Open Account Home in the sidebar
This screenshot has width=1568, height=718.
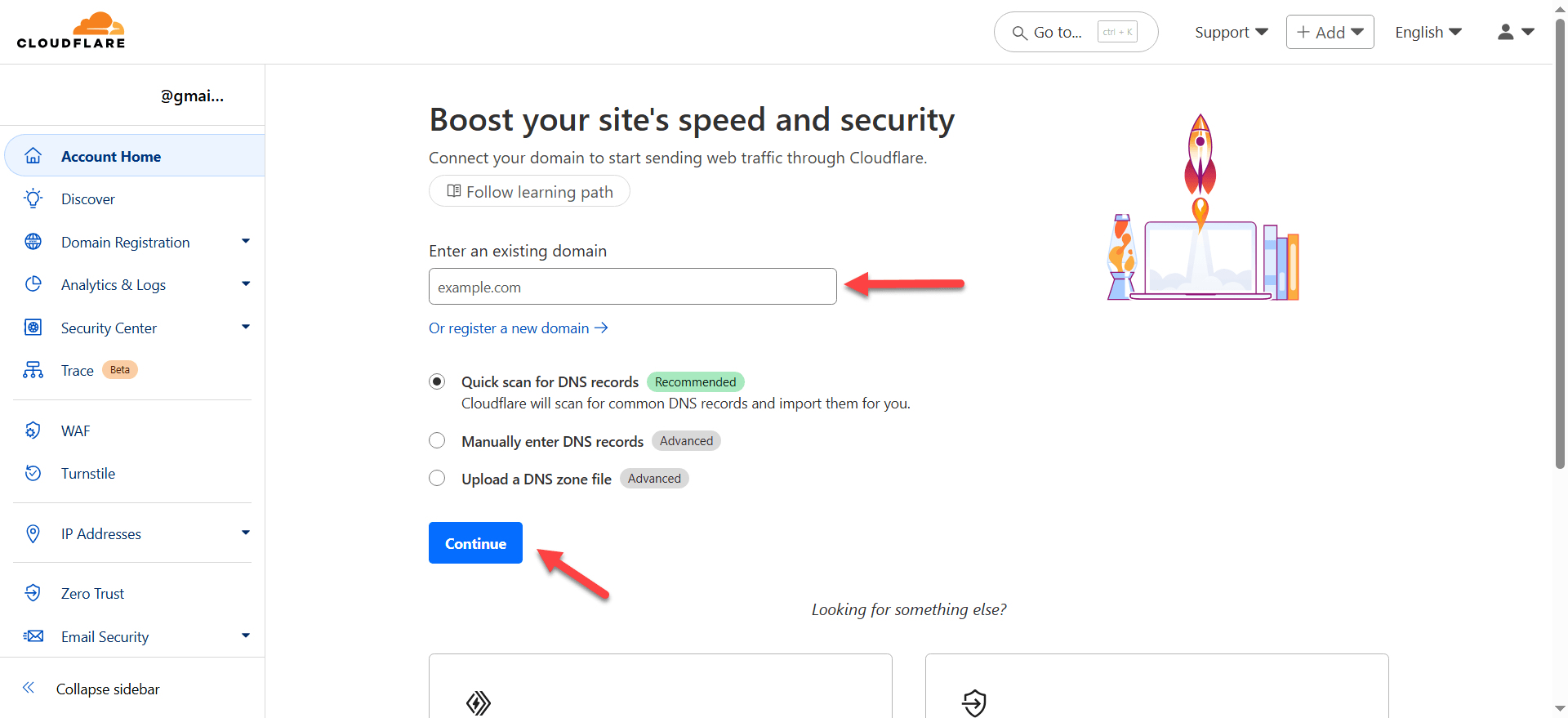(x=135, y=155)
